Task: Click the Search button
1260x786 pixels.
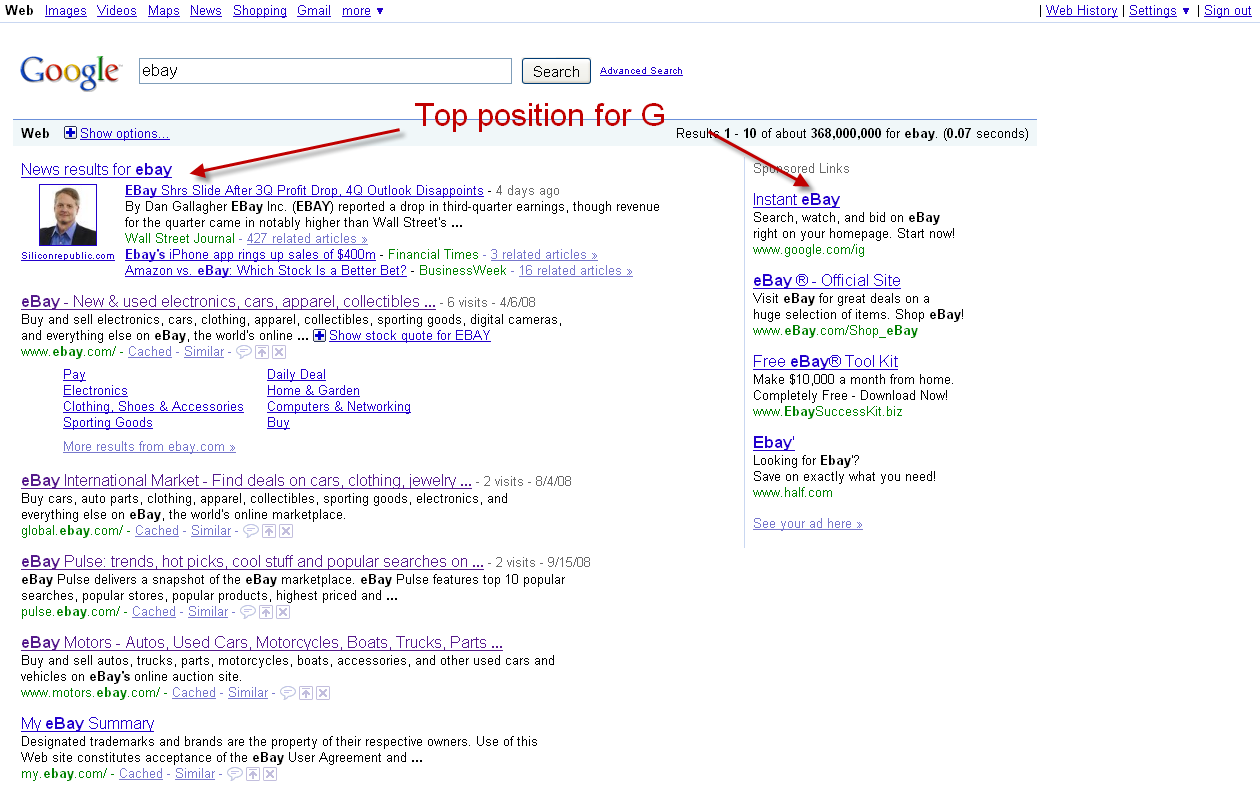Action: tap(556, 71)
